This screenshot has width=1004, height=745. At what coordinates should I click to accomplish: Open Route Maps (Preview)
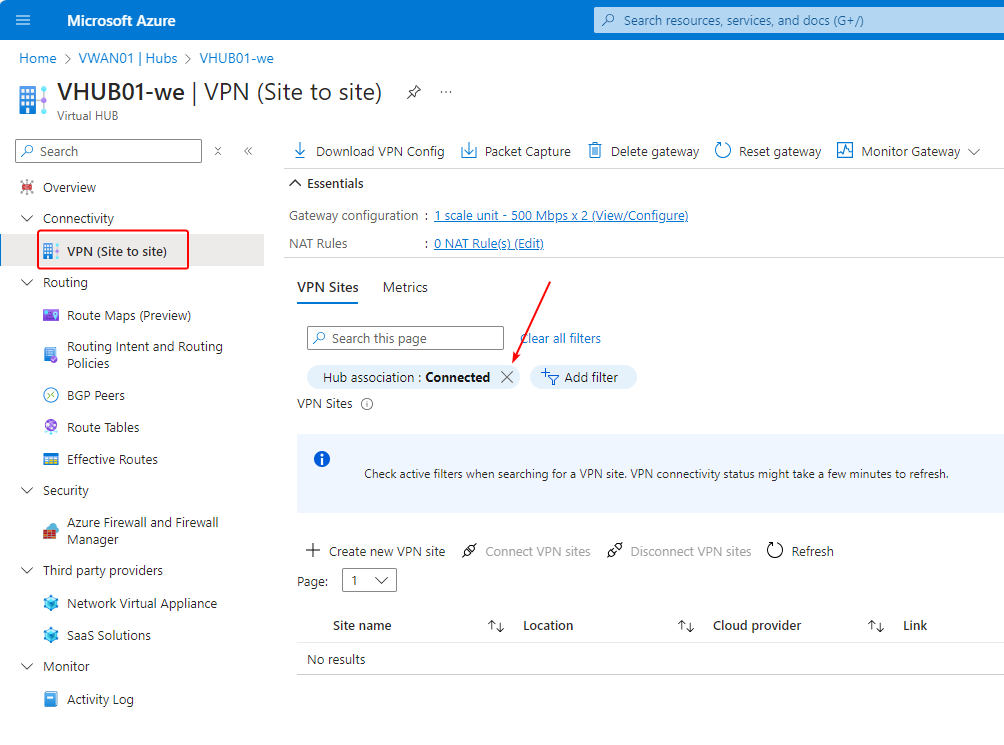tap(129, 316)
